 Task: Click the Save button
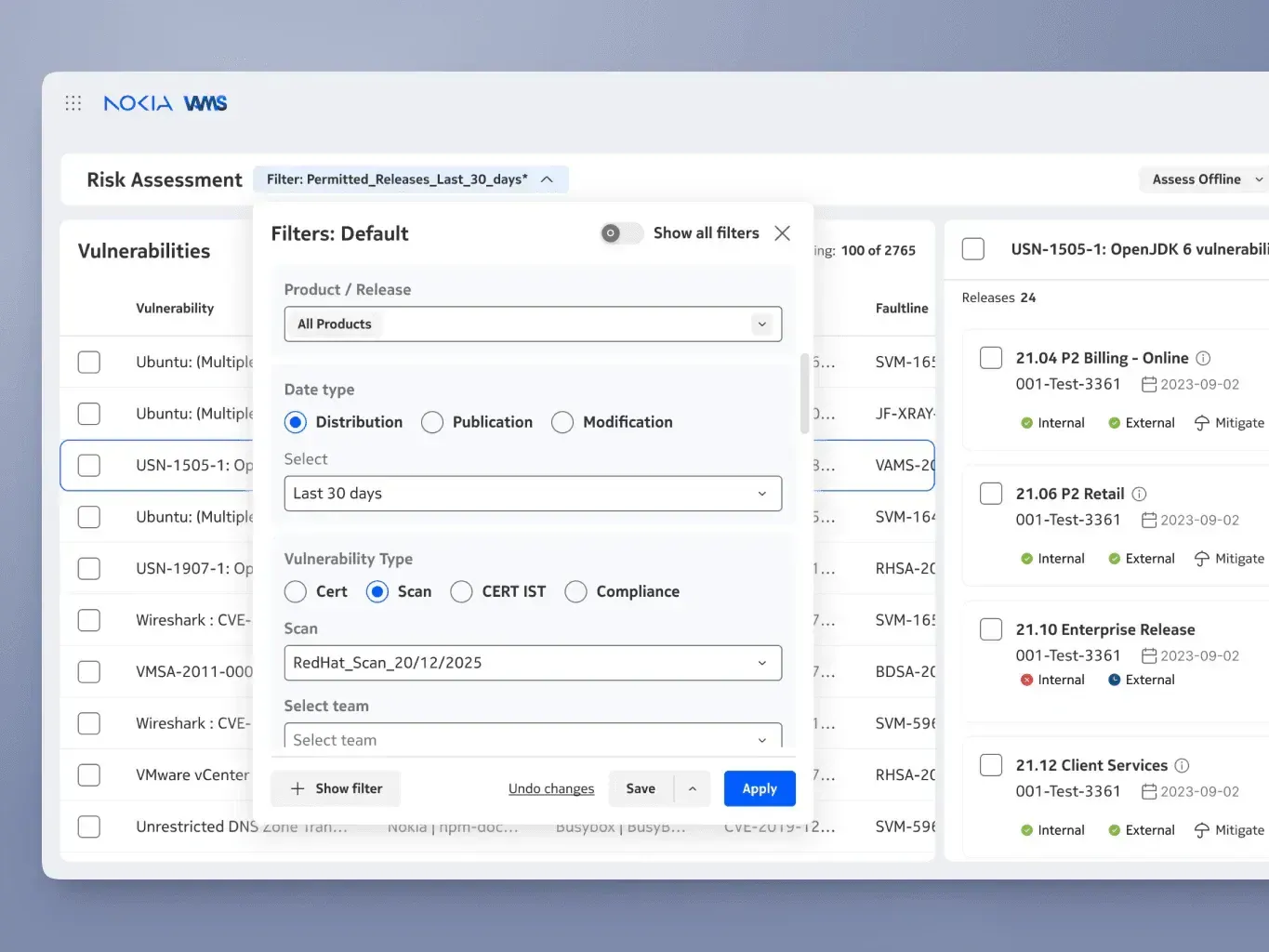(641, 788)
